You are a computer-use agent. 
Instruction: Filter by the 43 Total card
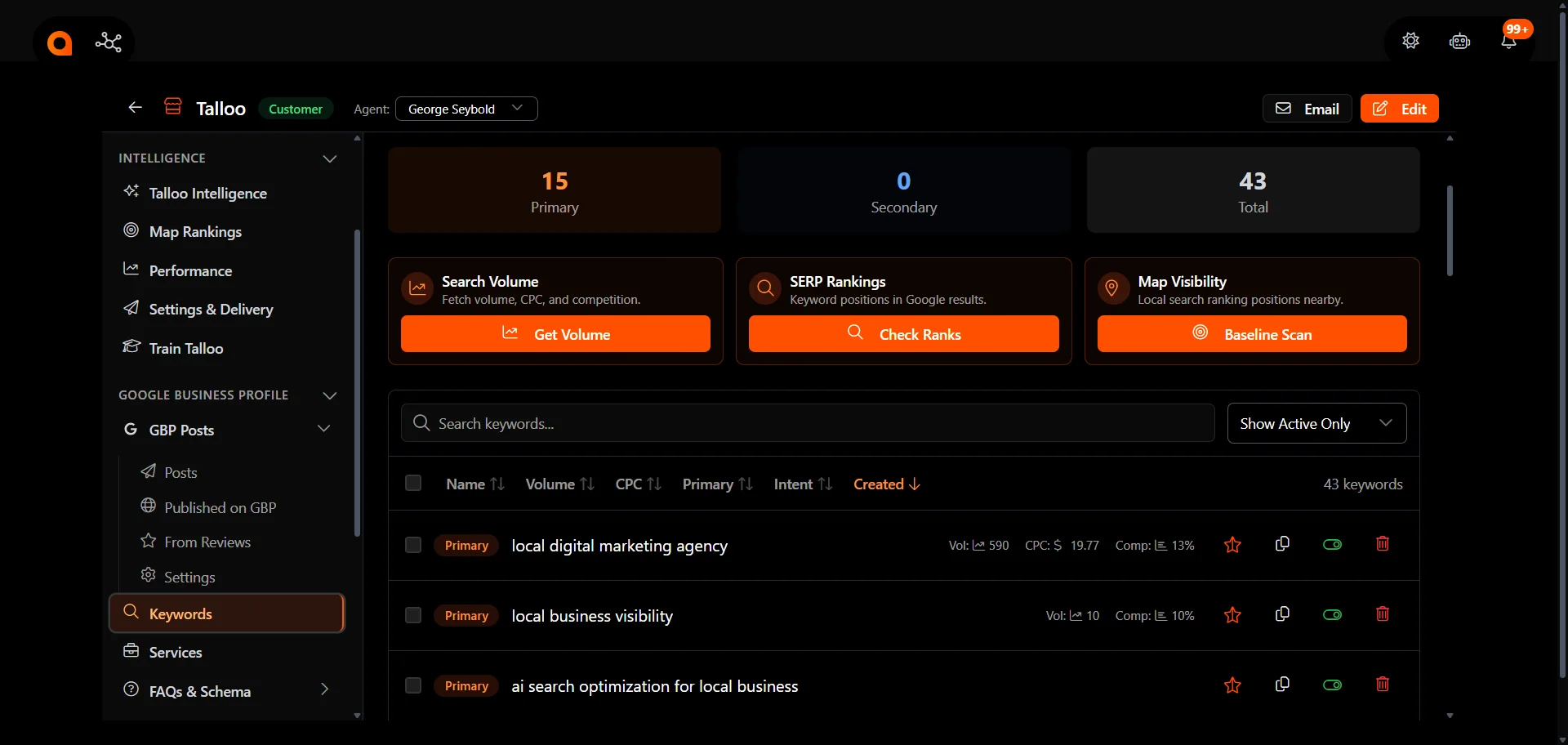(x=1254, y=190)
